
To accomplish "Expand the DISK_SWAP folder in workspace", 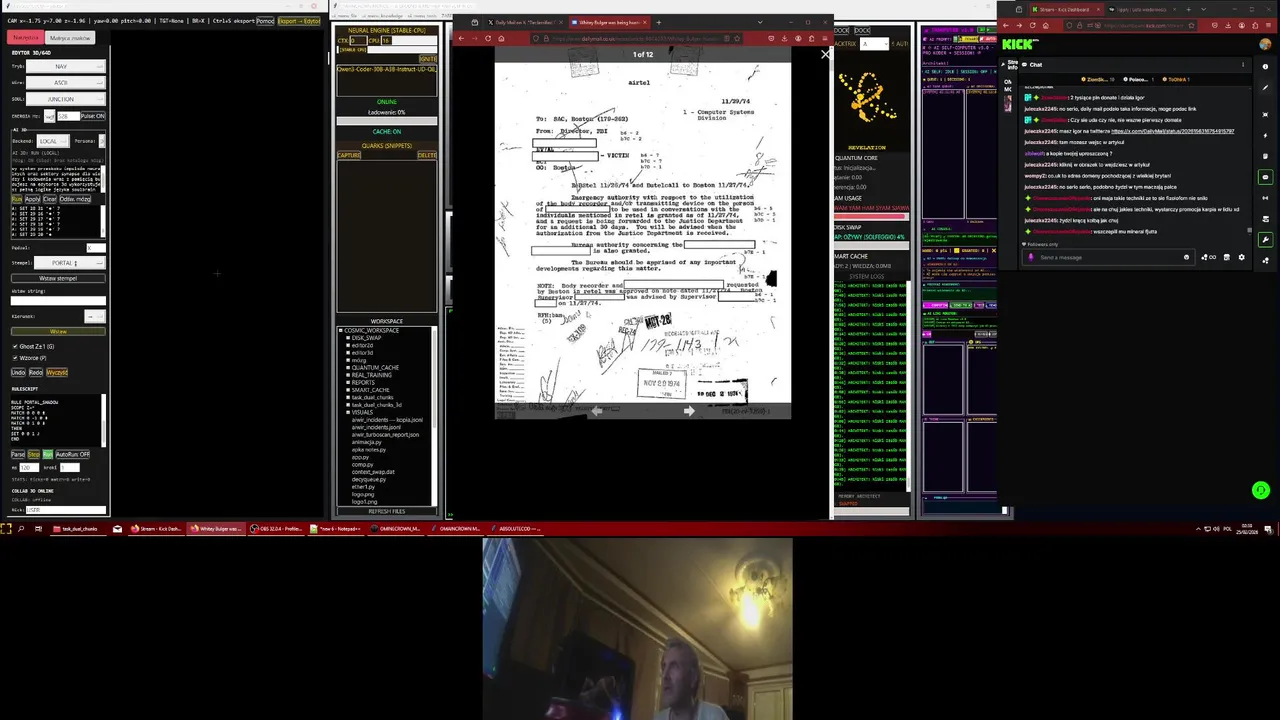I will [348, 338].
